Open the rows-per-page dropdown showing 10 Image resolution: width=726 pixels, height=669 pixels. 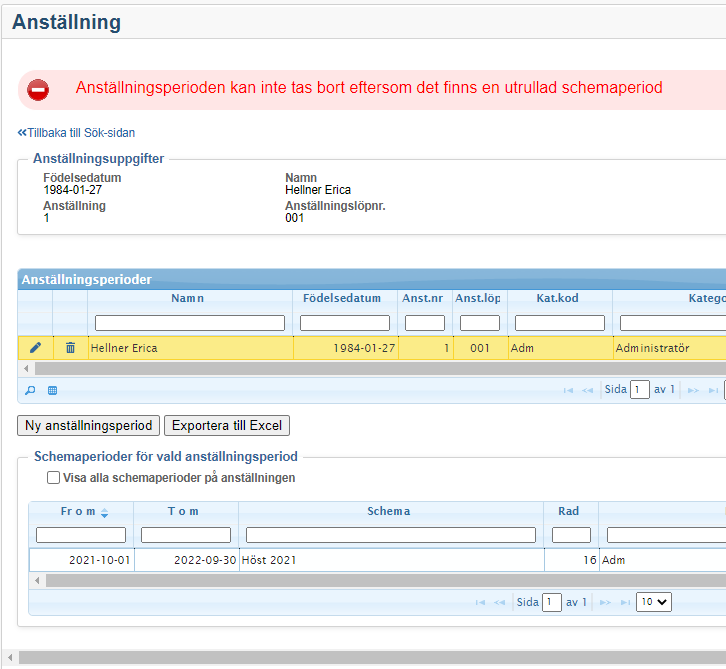(655, 602)
